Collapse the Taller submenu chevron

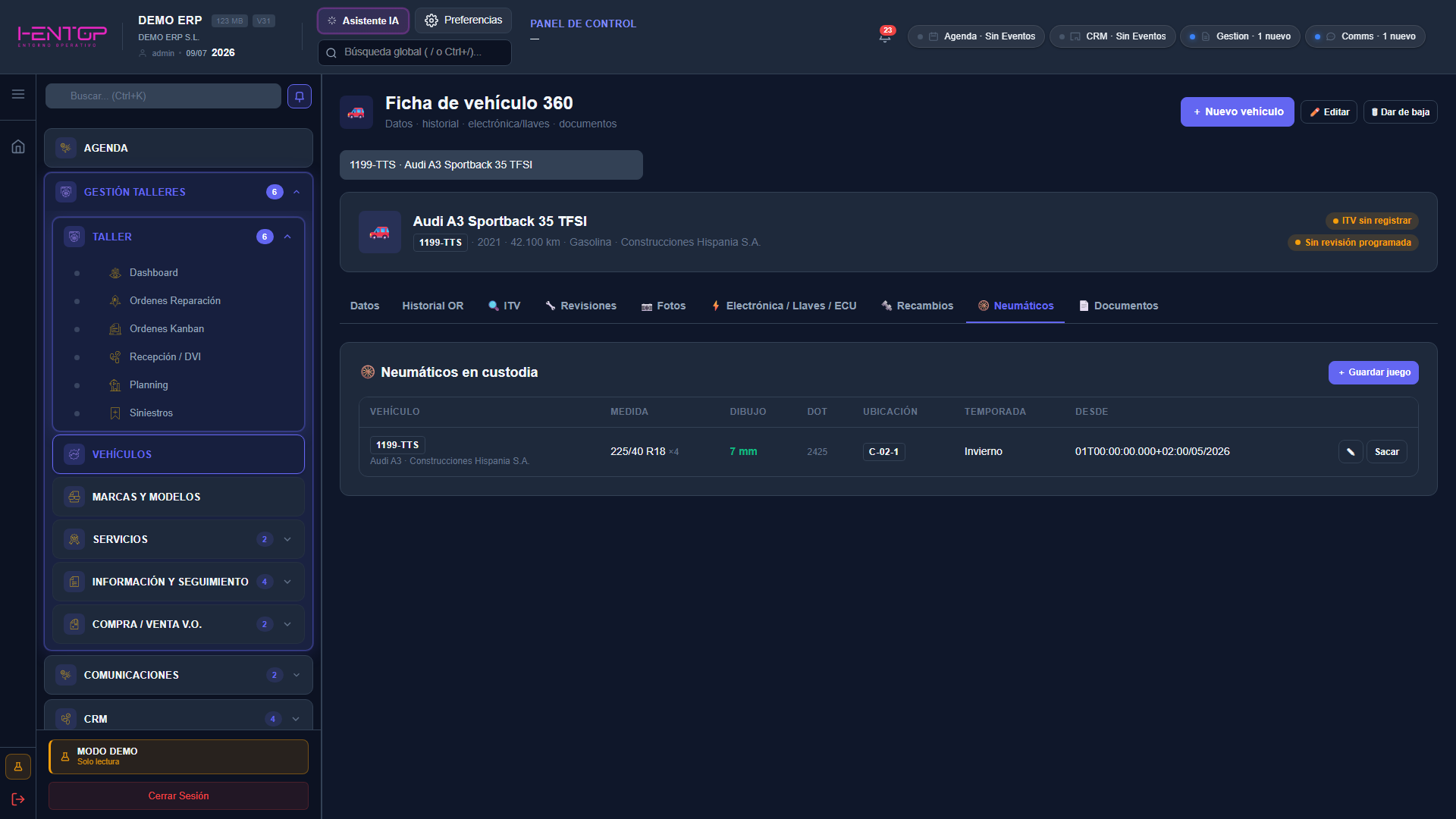[x=287, y=237]
